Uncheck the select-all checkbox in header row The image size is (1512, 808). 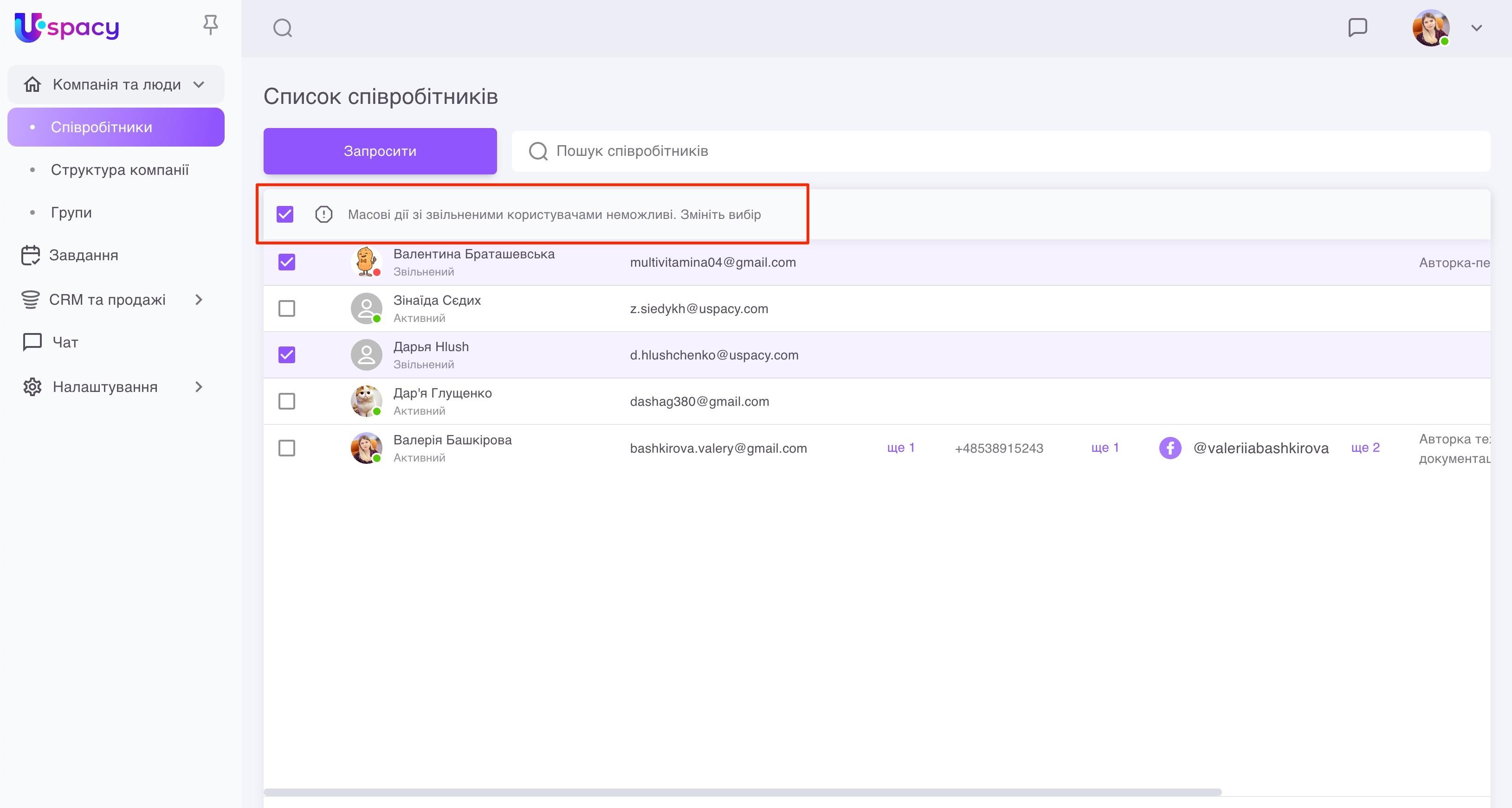[285, 214]
